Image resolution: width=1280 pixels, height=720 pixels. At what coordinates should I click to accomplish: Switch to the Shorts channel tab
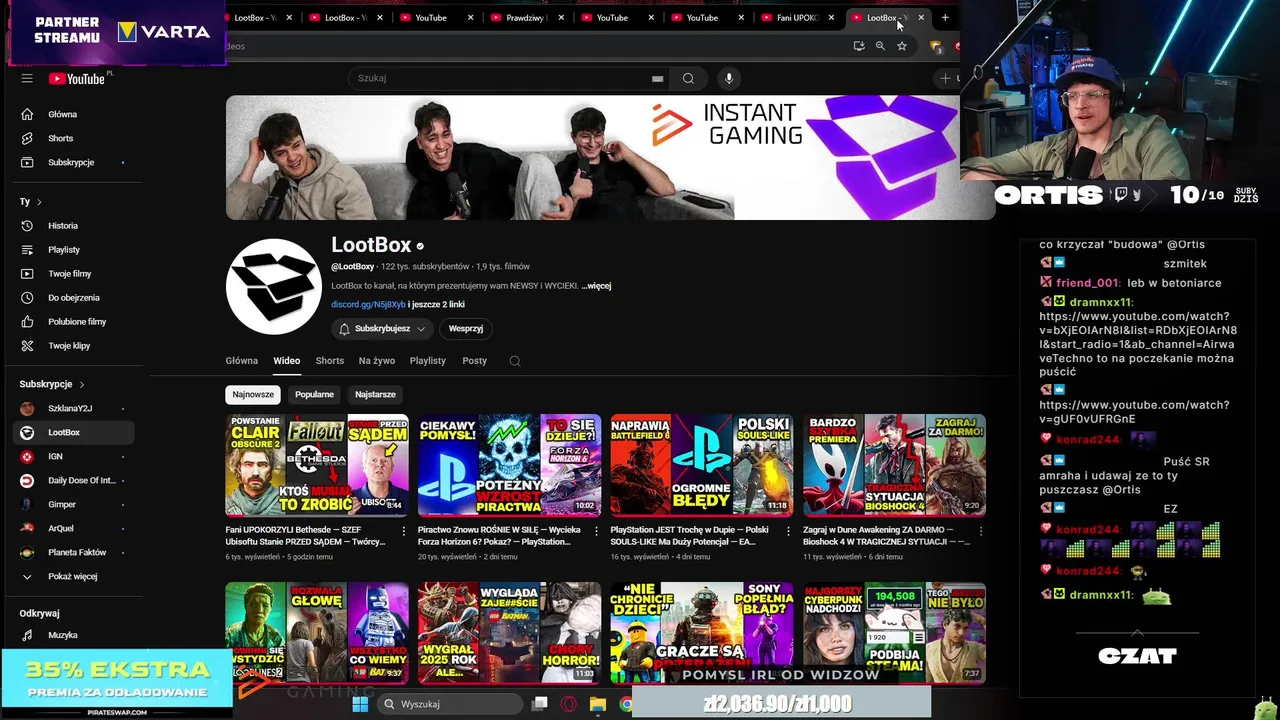tap(330, 361)
